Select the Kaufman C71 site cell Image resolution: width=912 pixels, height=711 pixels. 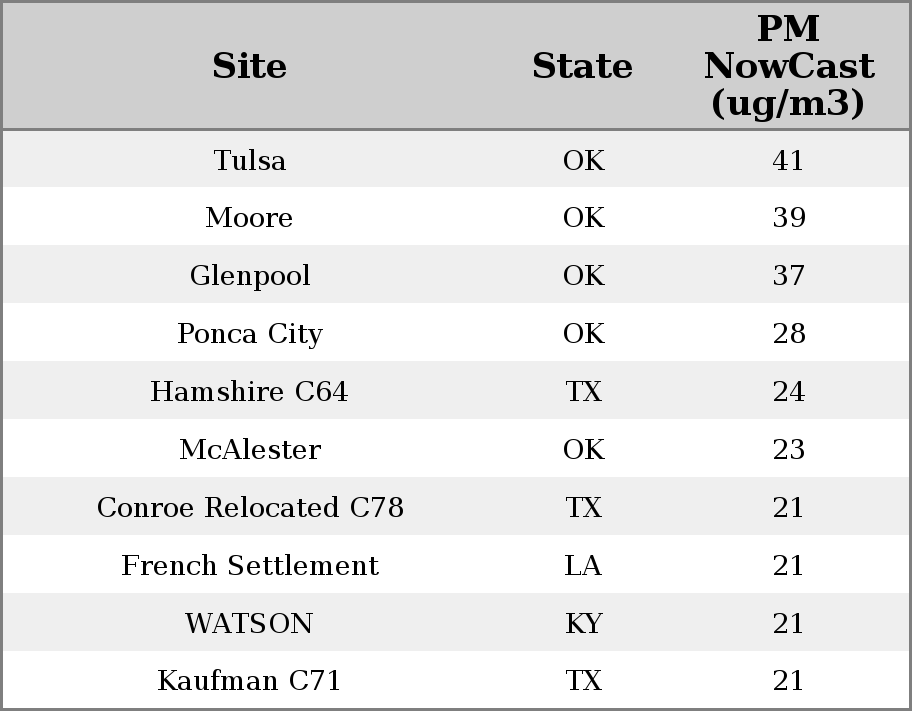click(250, 680)
